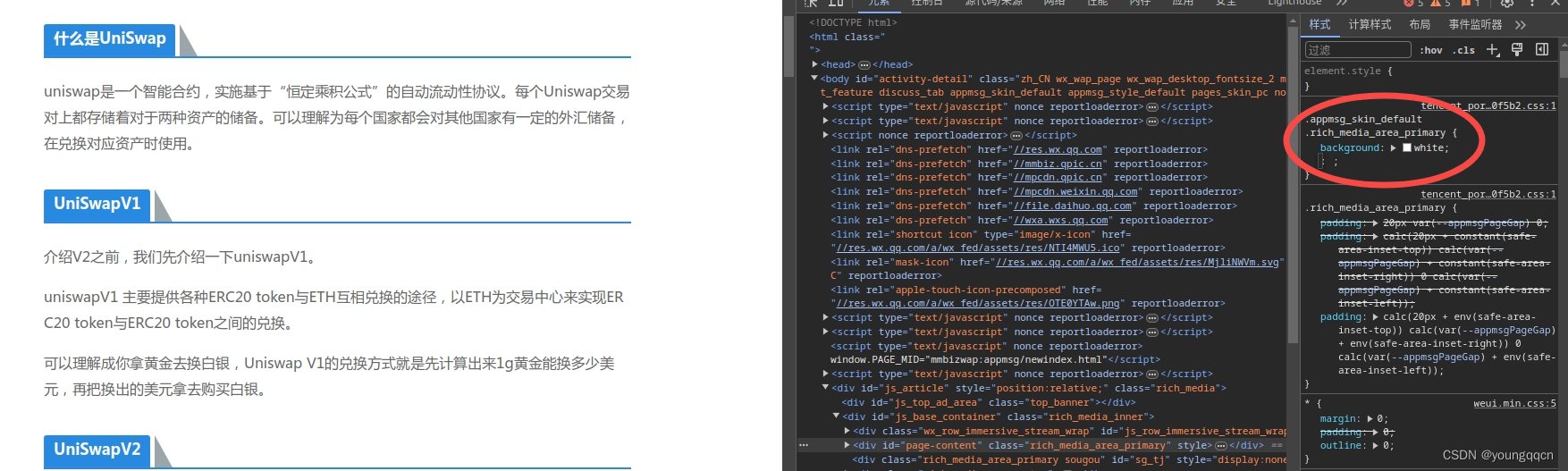Viewport: 1568px width, 471px height.
Task: Collapse the body activity-detail node
Action: click(x=814, y=79)
